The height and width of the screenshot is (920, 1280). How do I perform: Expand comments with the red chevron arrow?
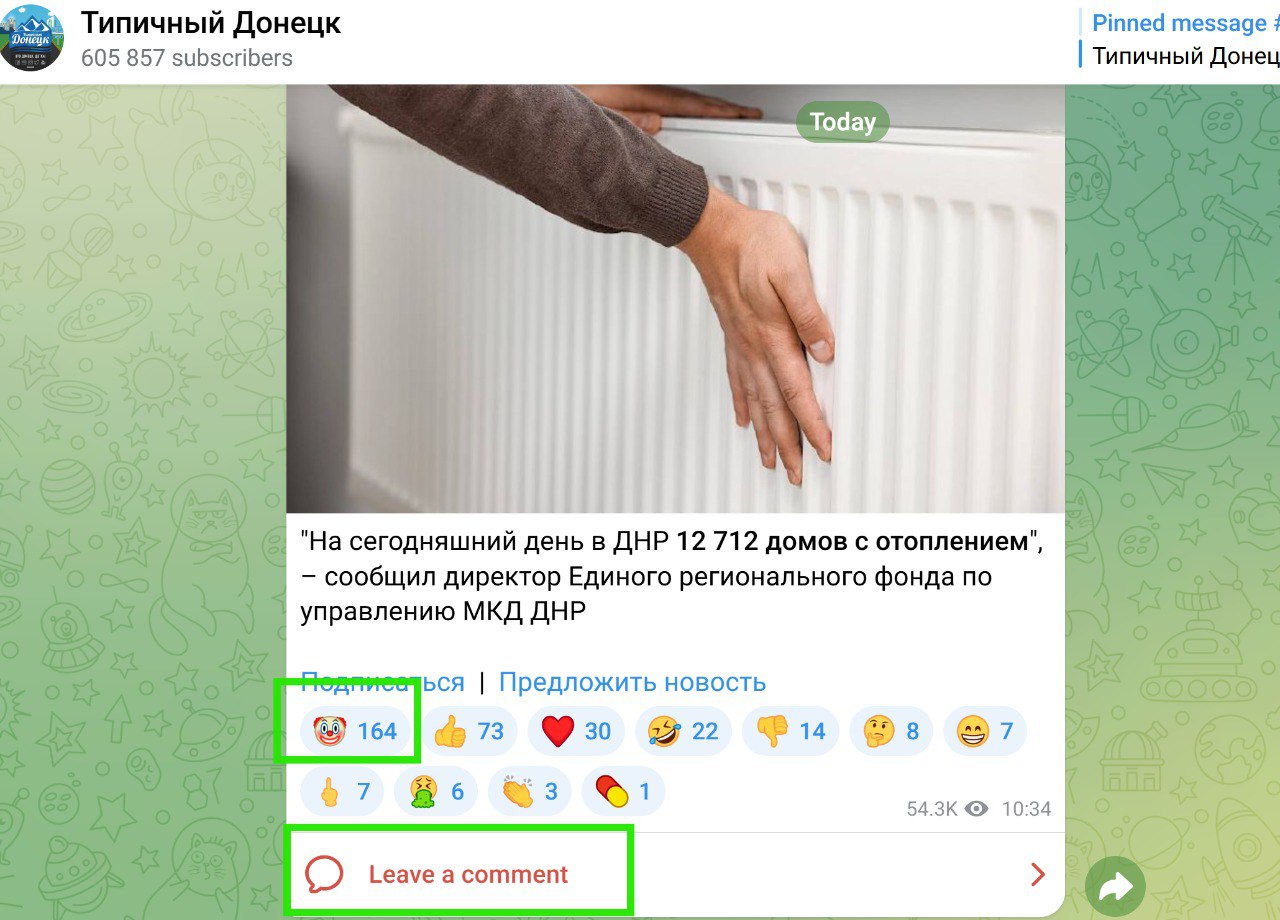(1037, 875)
